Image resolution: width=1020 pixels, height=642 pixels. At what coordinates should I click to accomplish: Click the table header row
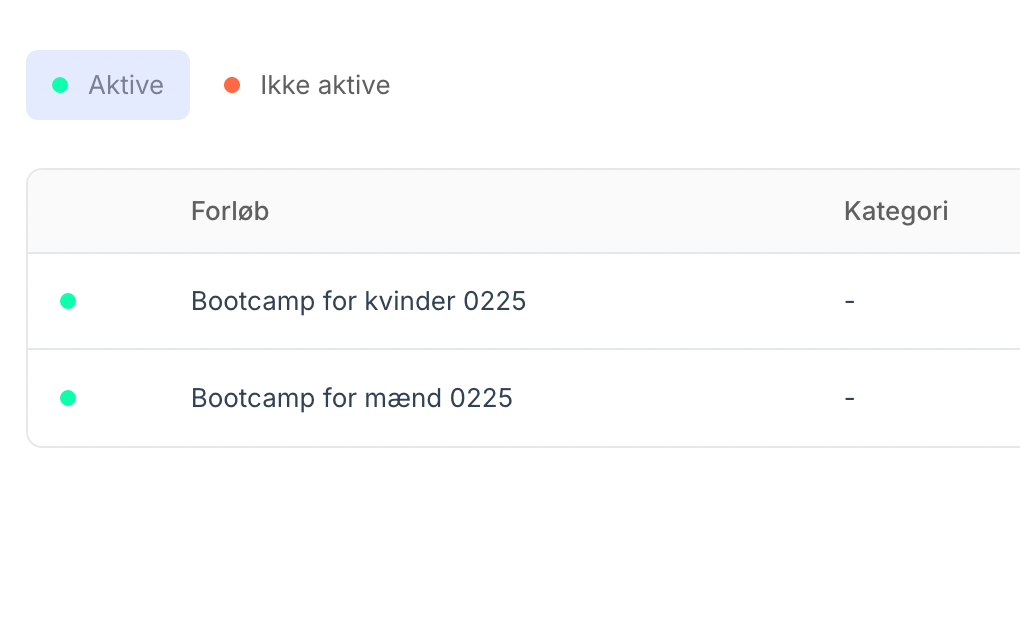(520, 211)
